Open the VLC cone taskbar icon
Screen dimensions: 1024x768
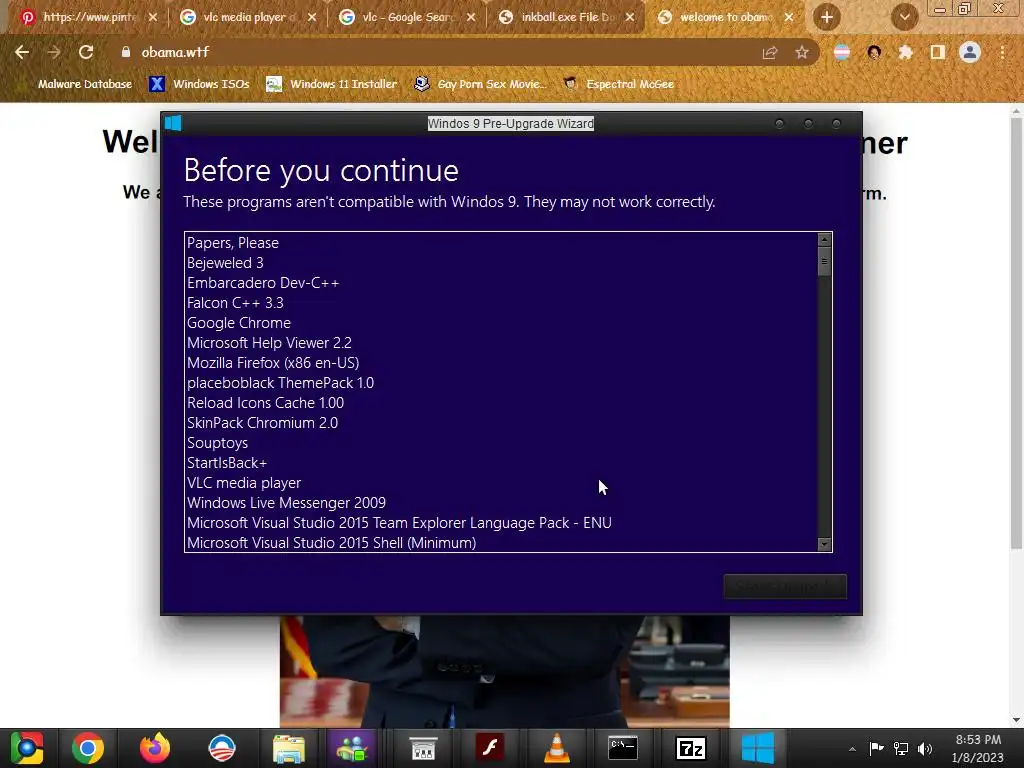[556, 748]
